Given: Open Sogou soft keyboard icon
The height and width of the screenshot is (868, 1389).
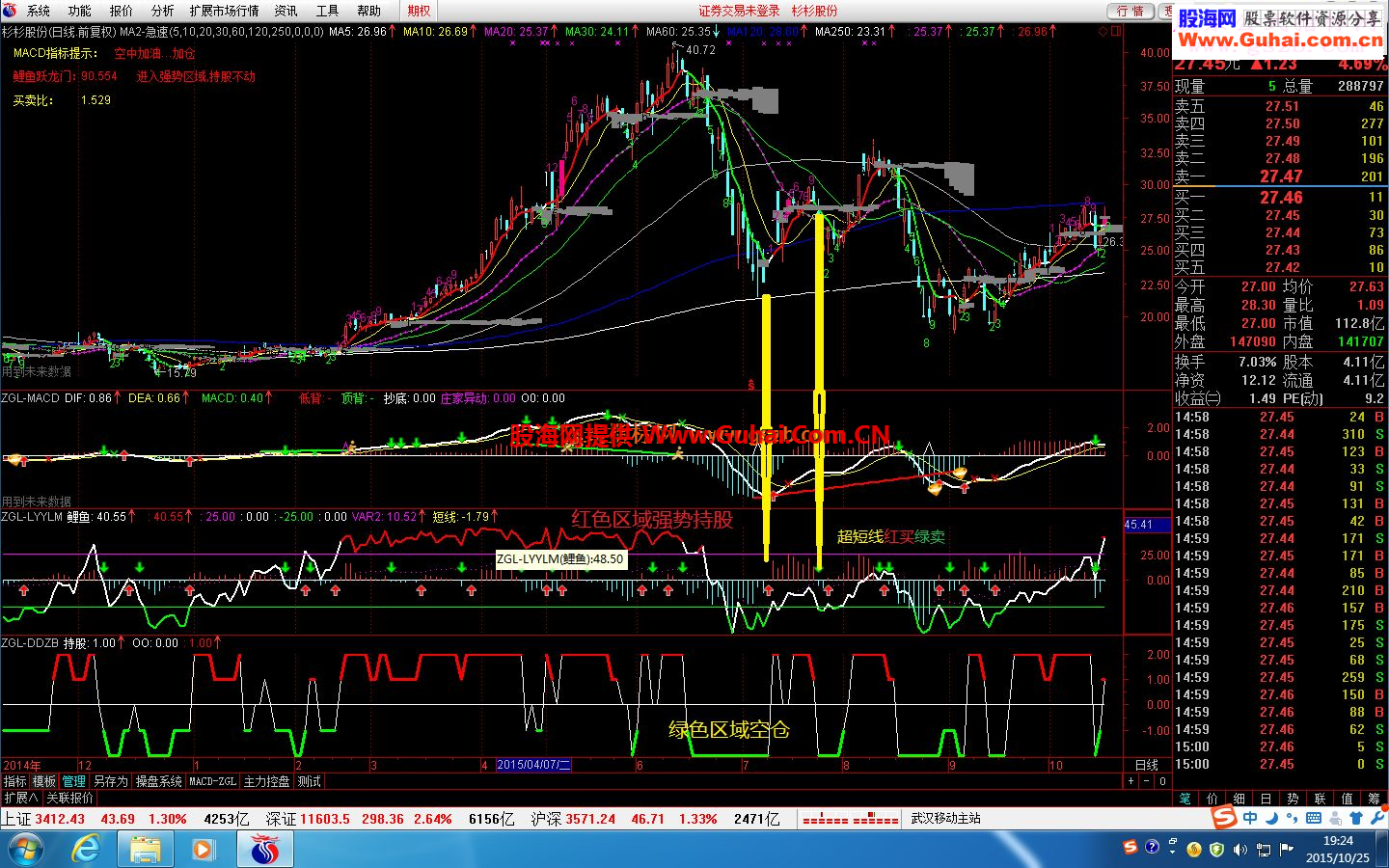Looking at the screenshot, I should coord(1314,818).
